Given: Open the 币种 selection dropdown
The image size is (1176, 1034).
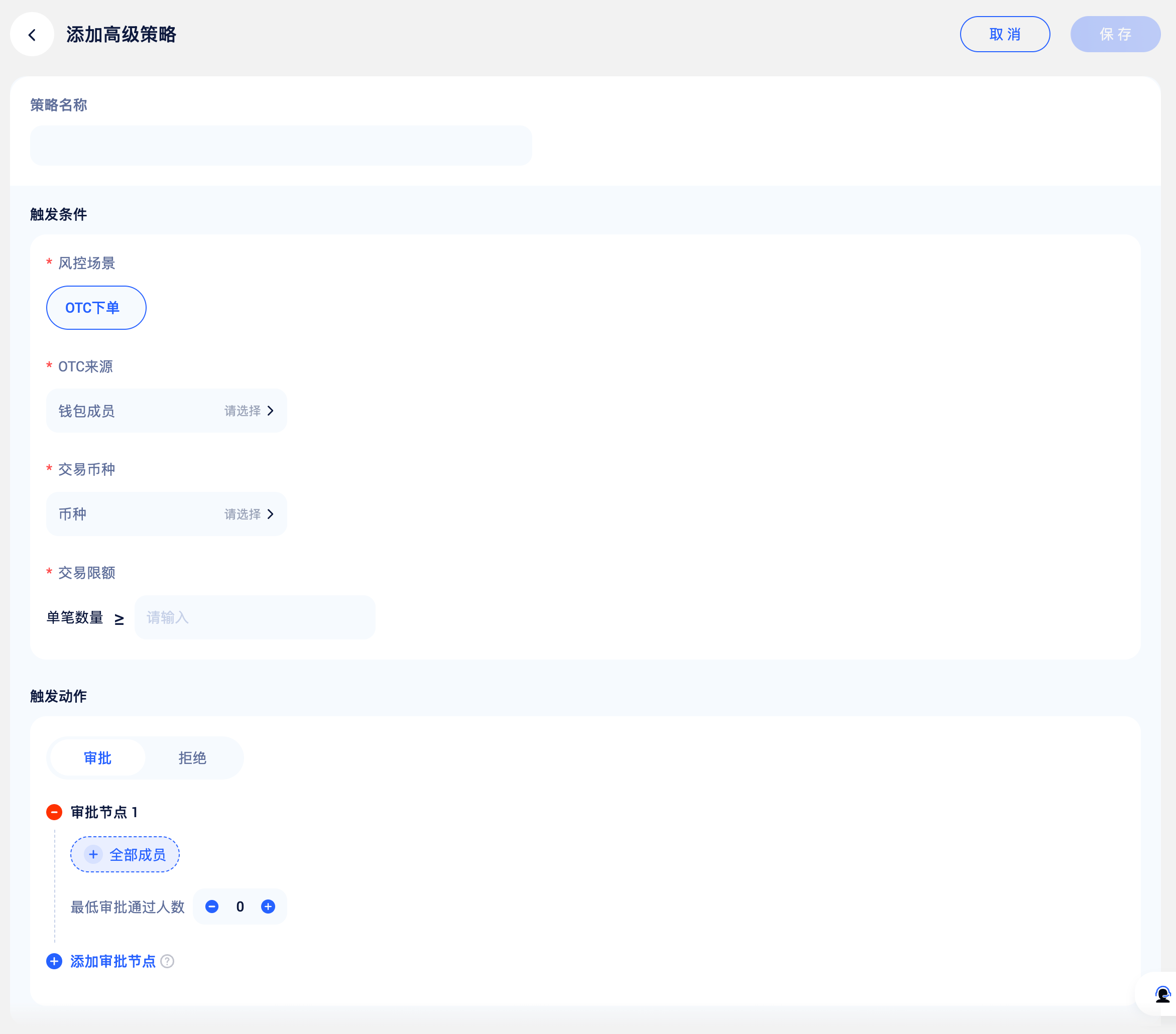Looking at the screenshot, I should click(x=166, y=513).
